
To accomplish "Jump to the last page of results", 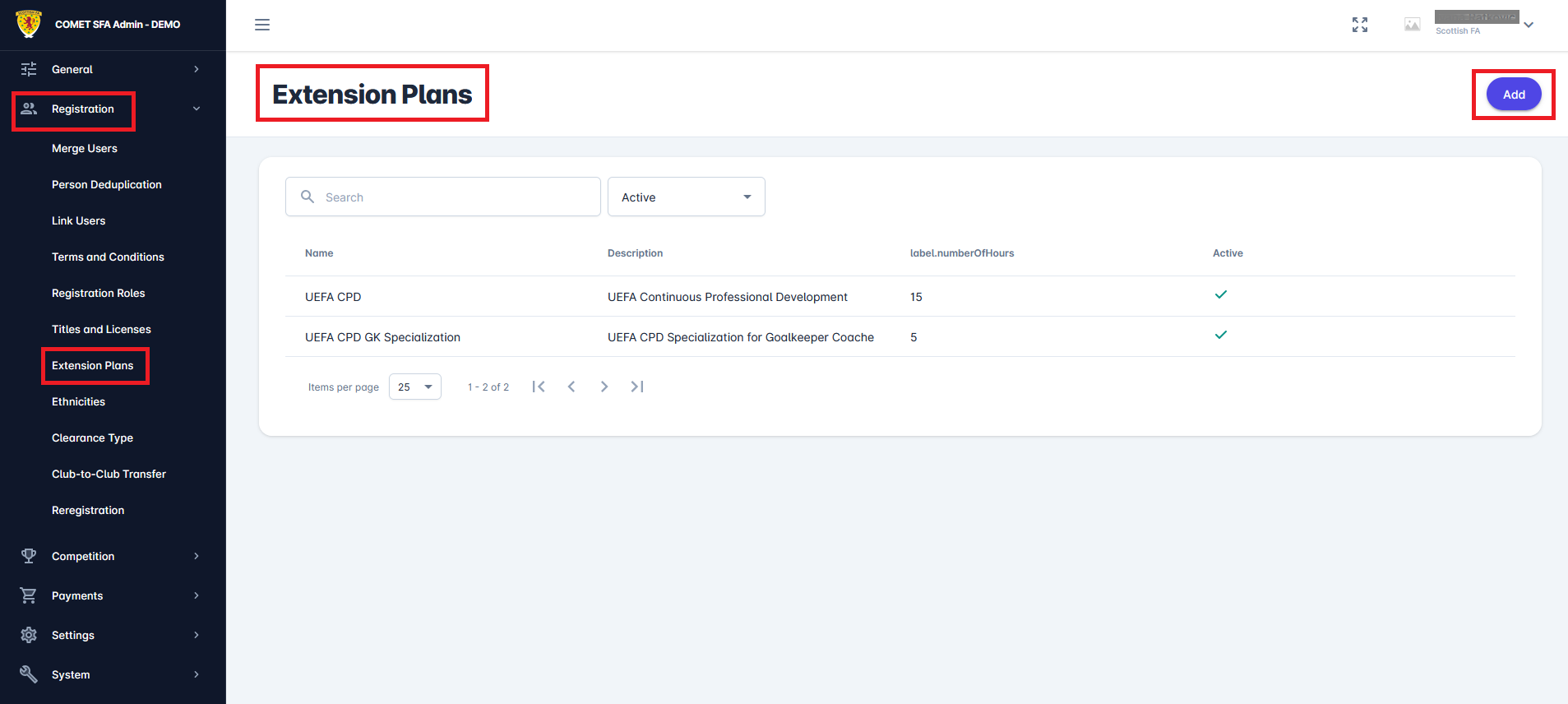I will [637, 387].
